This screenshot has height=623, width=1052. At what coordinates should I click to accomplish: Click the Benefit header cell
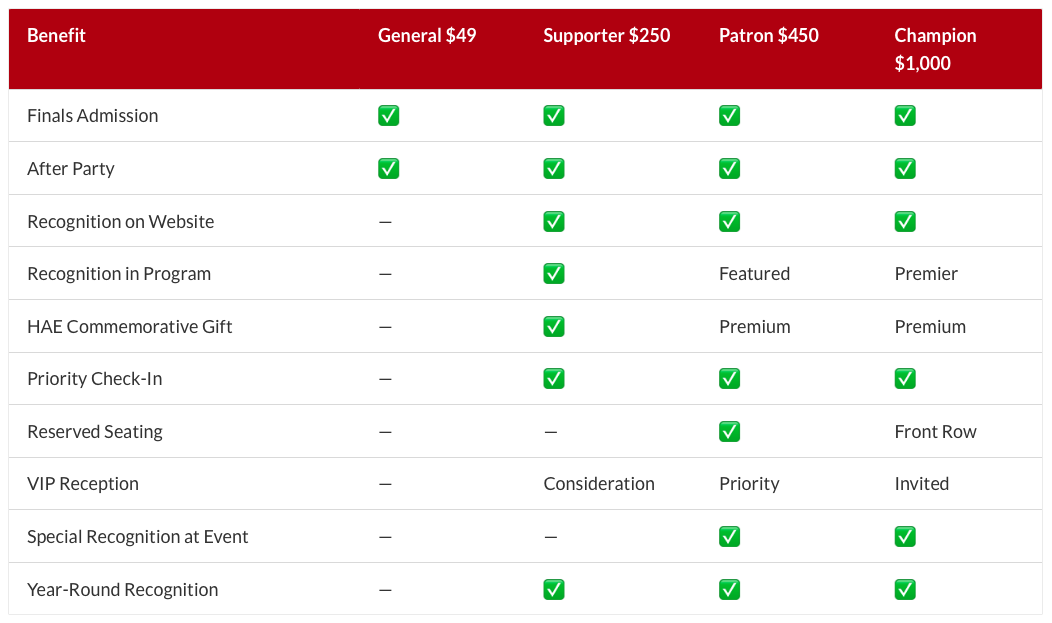click(x=56, y=36)
